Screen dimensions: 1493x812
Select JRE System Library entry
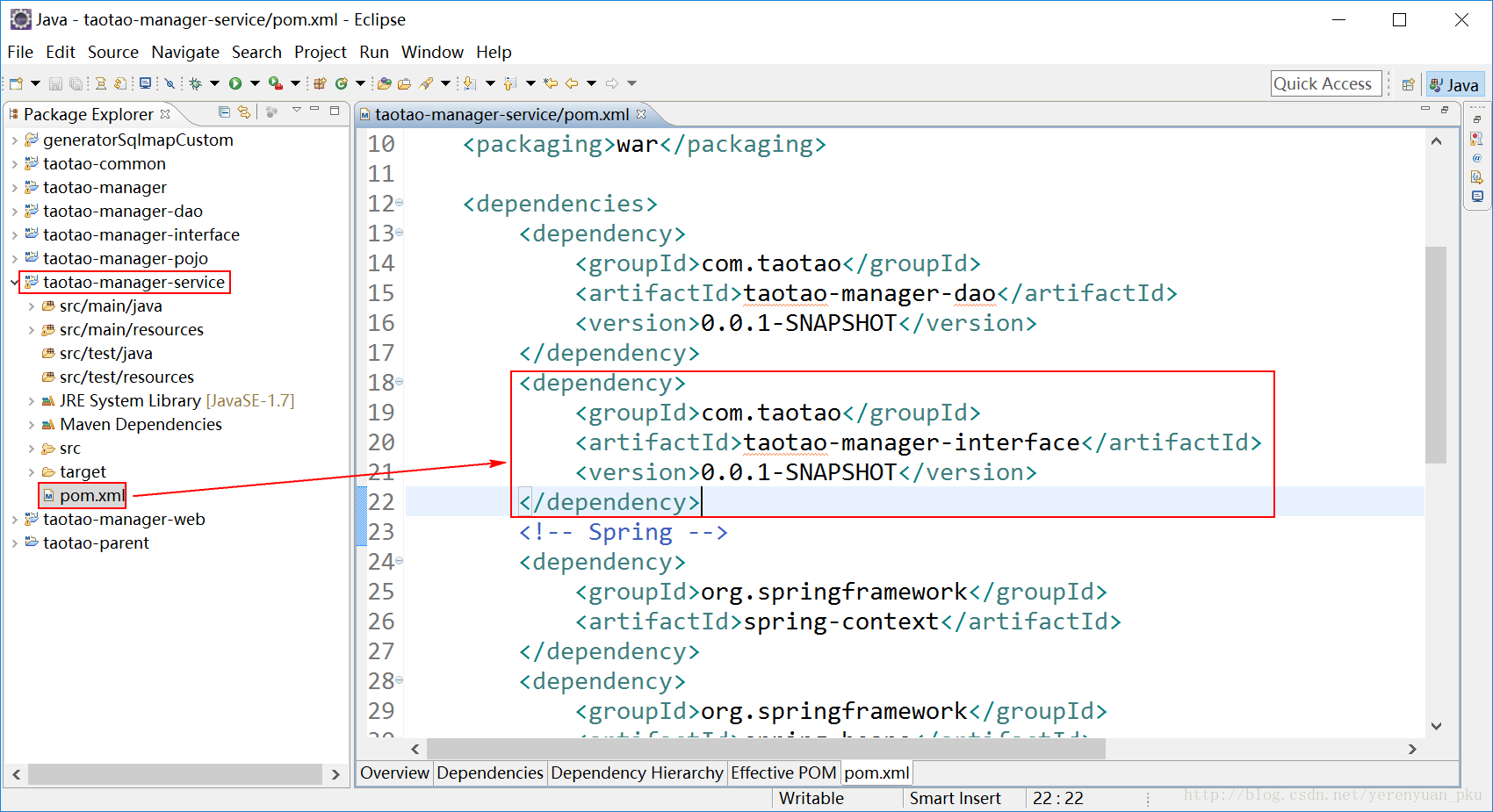click(177, 401)
